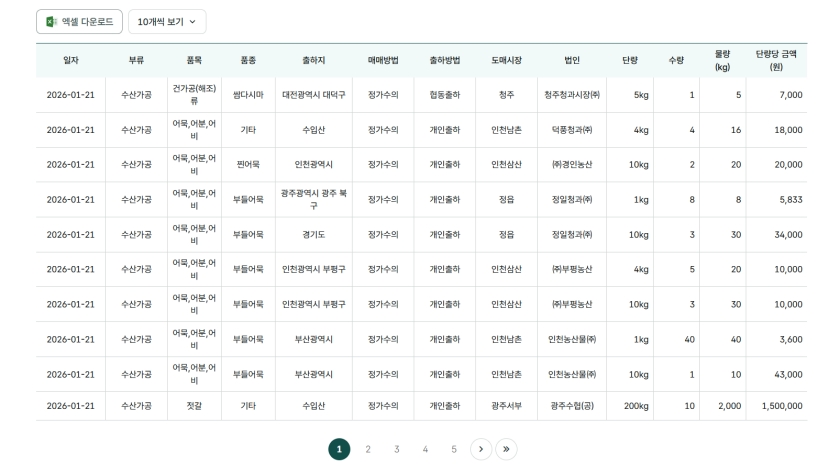Open the 10개씩 보기 rows-per-page dropdown
The height and width of the screenshot is (466, 840).
(x=167, y=21)
